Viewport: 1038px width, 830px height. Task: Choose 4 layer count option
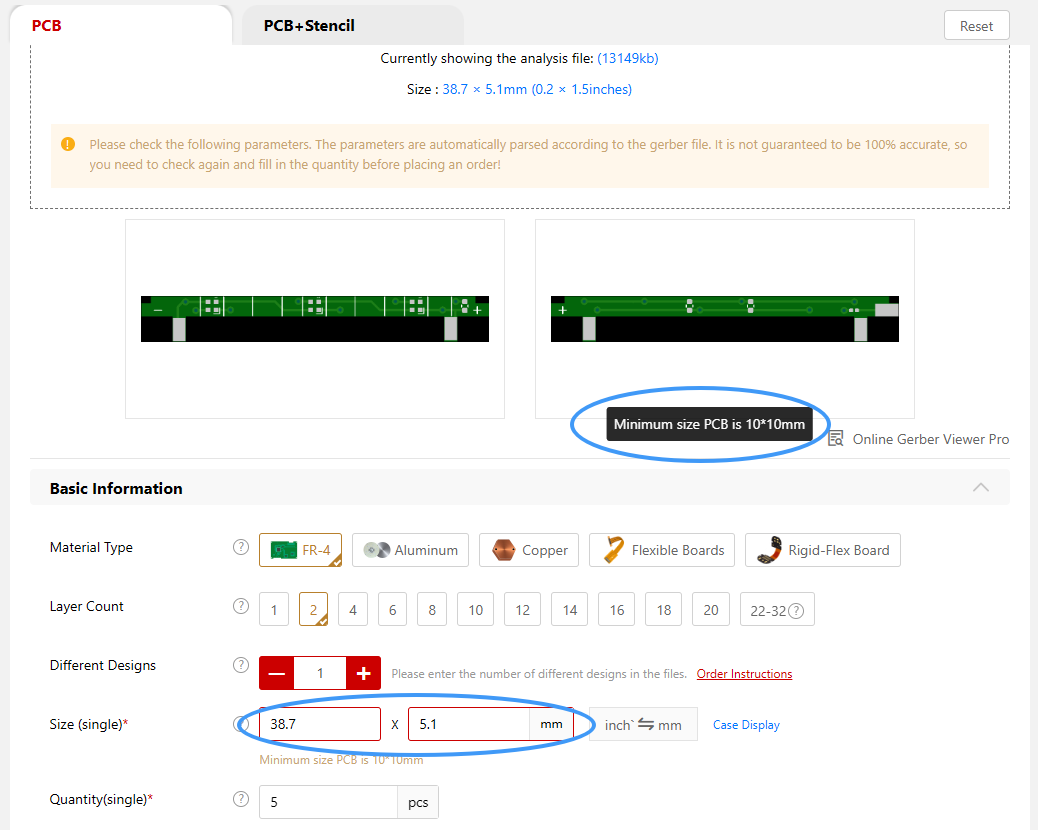353,610
